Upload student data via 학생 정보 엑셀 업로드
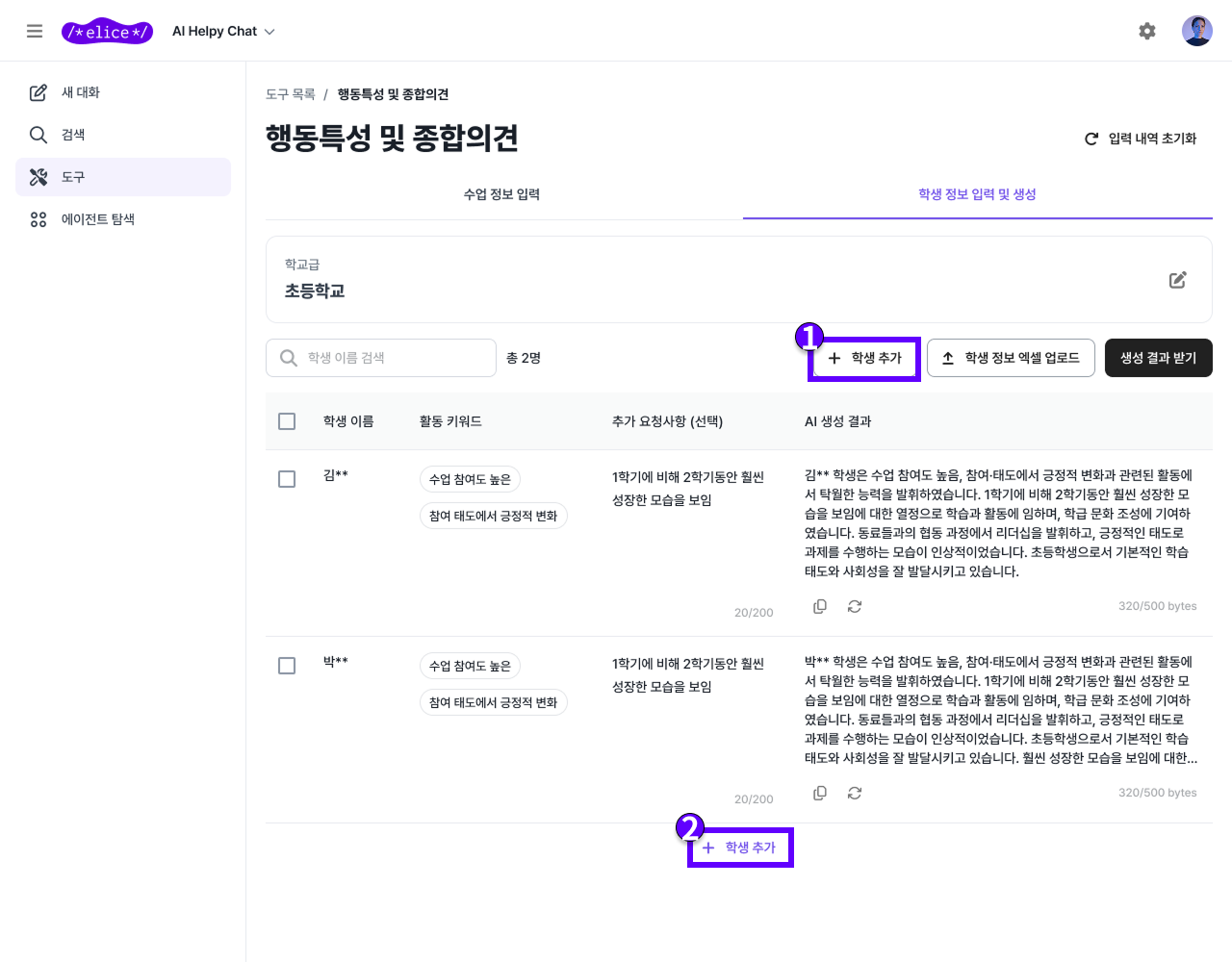Viewport: 1232px width, 962px height. (1011, 357)
